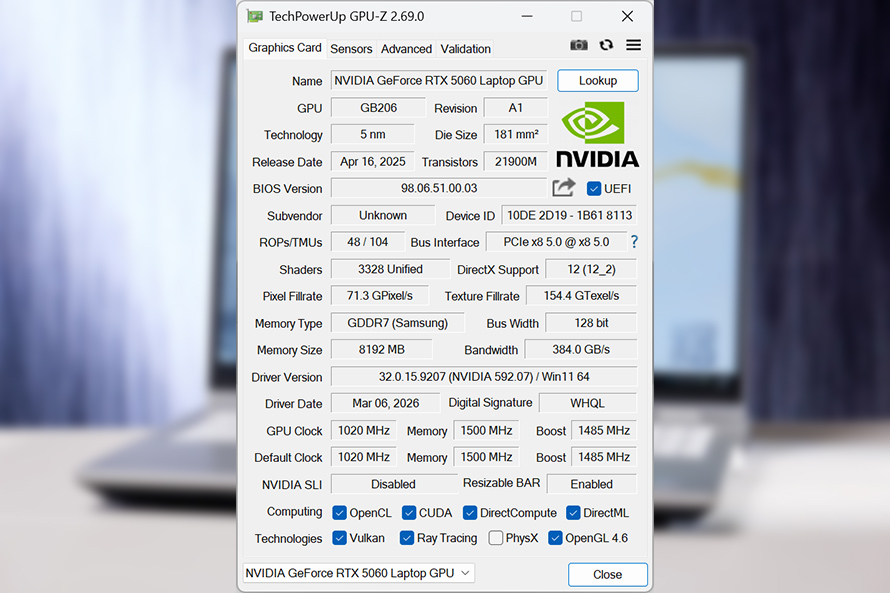Click the Technology field showing 5 nm
Image resolution: width=890 pixels, height=593 pixels.
click(x=372, y=134)
